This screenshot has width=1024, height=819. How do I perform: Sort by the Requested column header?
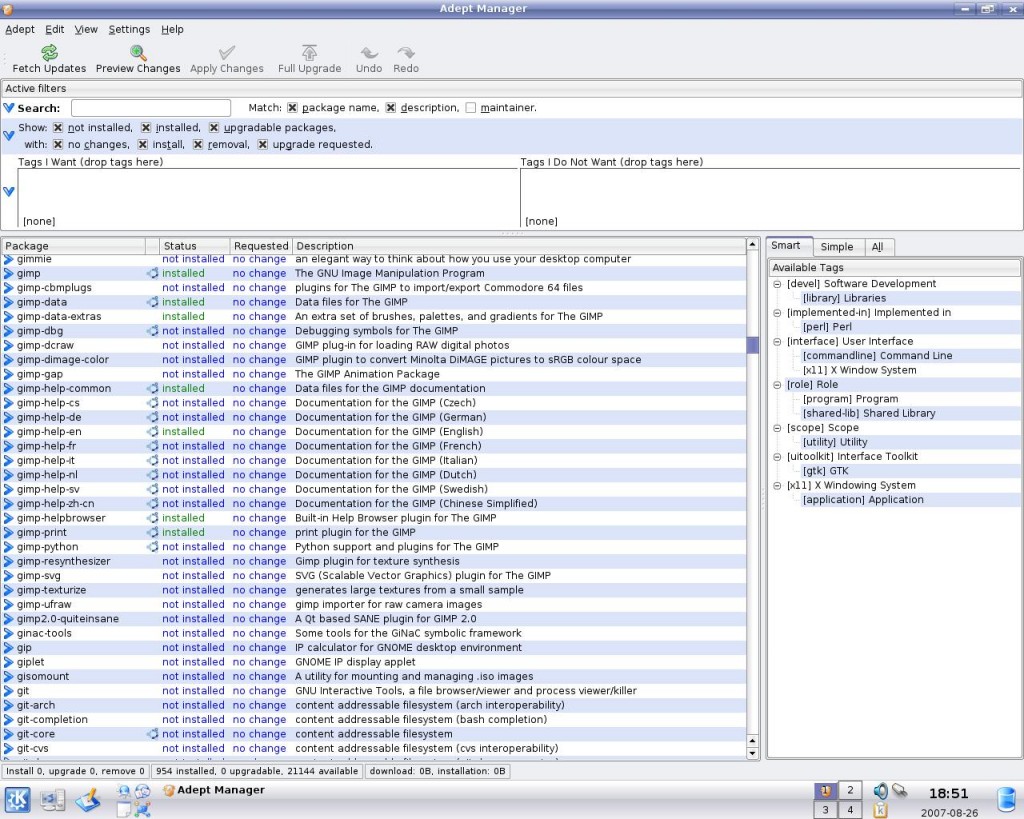tap(261, 246)
